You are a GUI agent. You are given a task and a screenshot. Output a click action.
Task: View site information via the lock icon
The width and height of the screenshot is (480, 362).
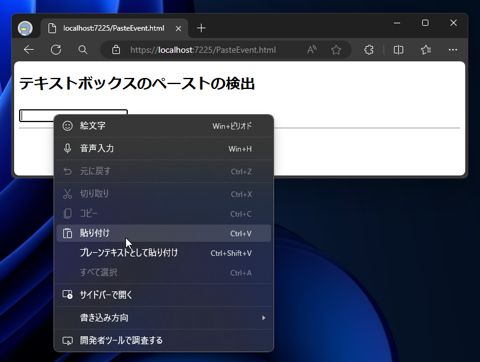click(x=116, y=50)
